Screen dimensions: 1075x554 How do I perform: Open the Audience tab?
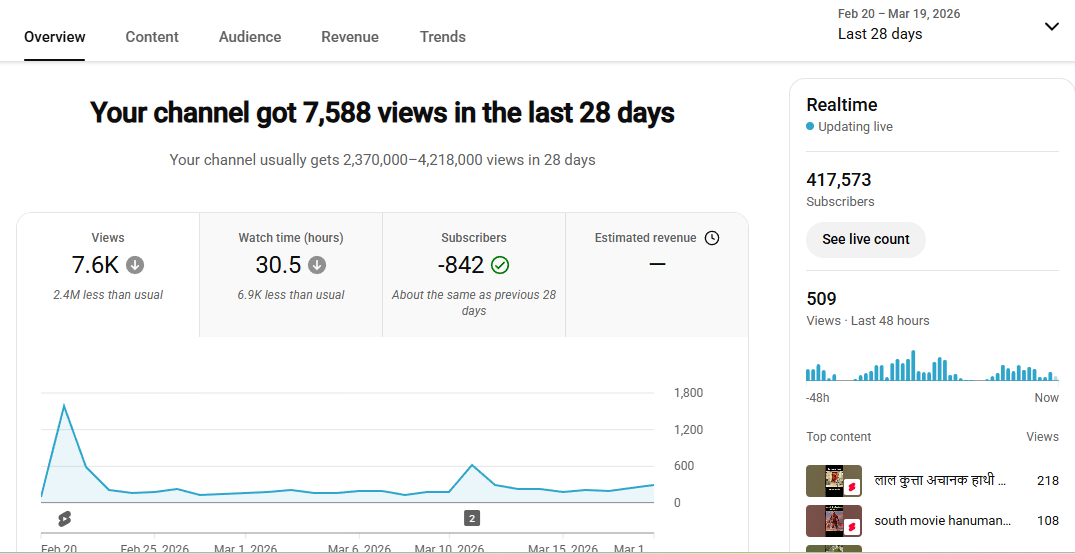[250, 37]
